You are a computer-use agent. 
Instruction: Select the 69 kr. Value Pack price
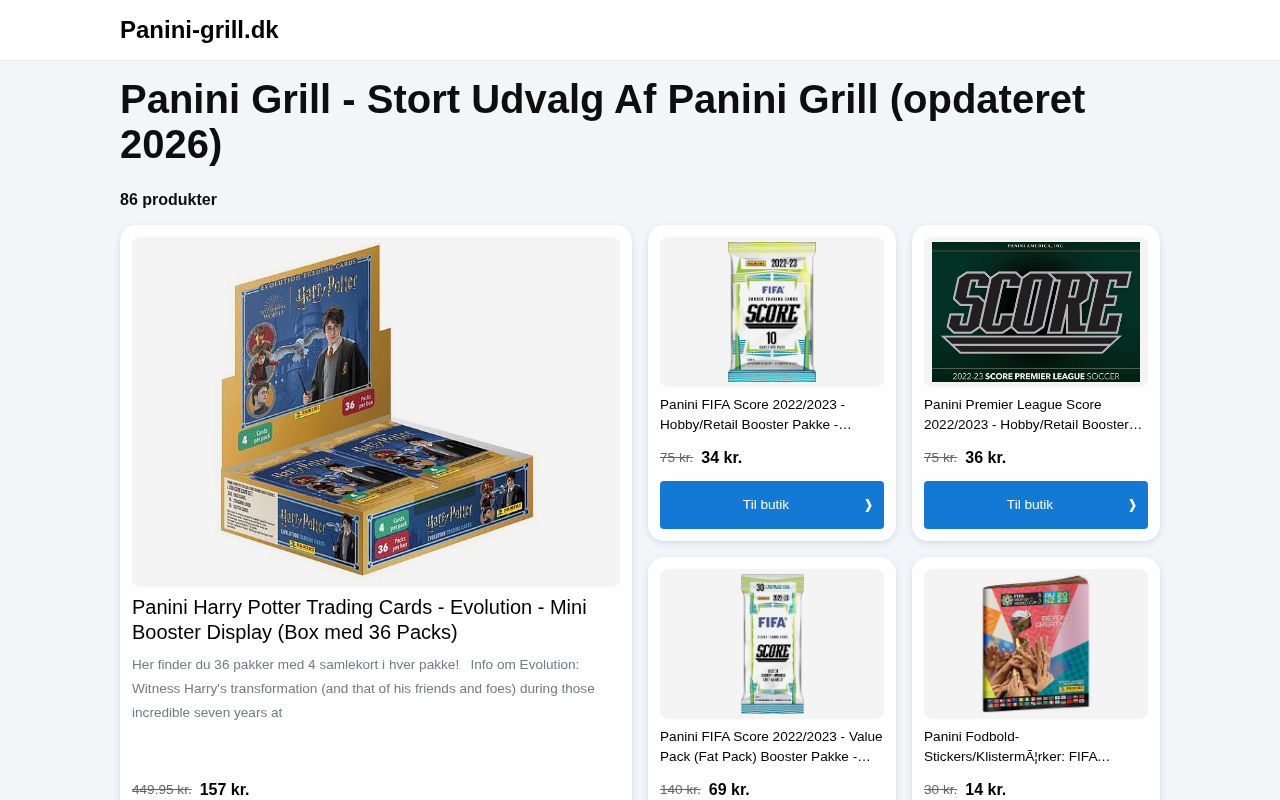pyautogui.click(x=730, y=790)
